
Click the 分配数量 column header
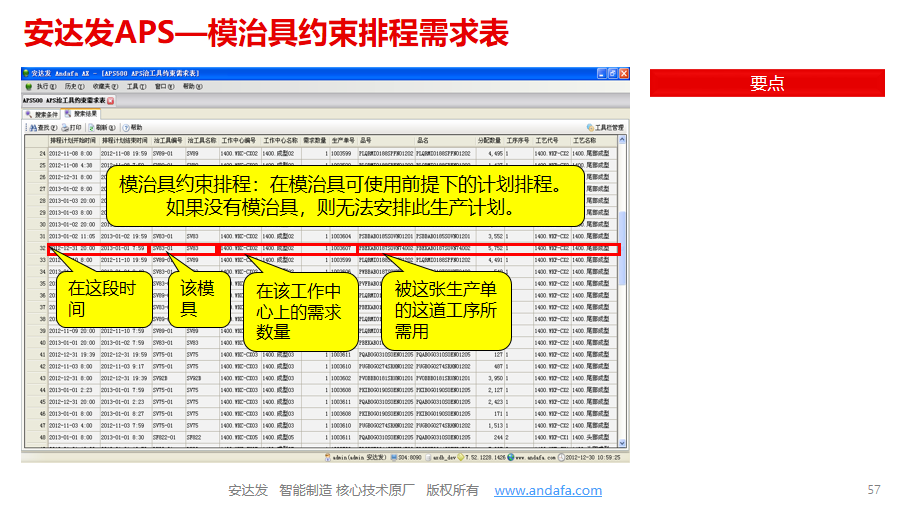489,141
